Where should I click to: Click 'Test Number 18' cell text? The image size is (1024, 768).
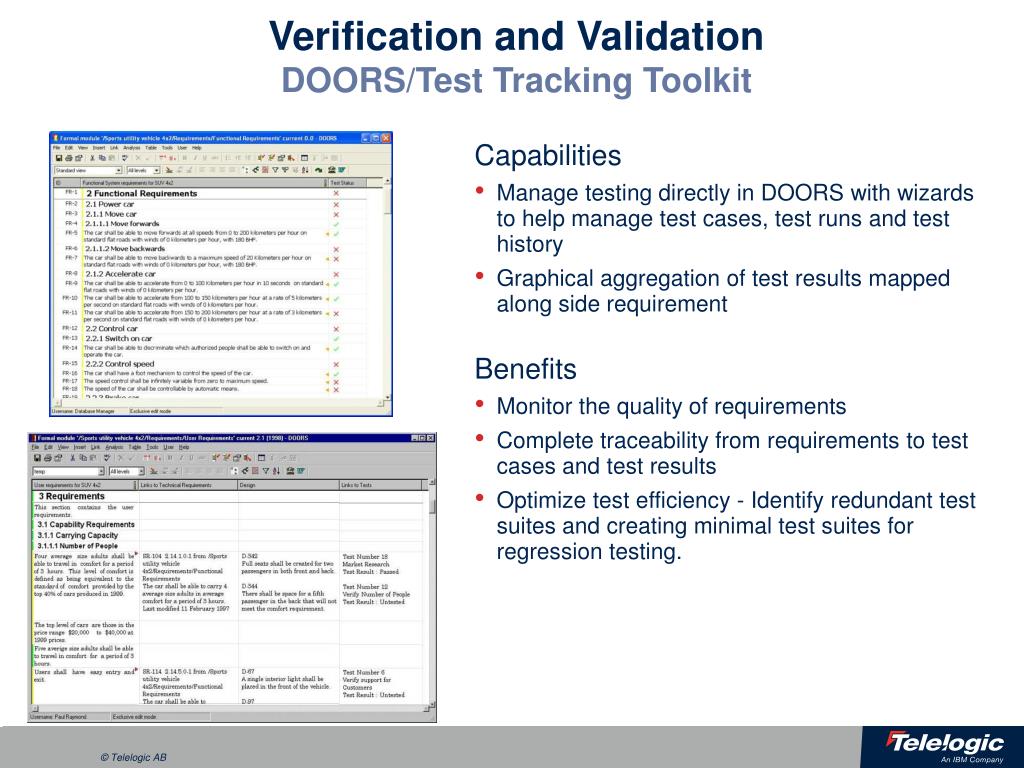point(365,556)
